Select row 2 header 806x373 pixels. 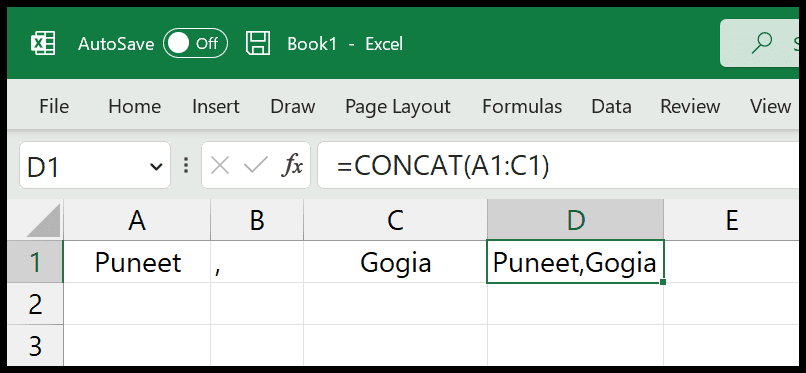(x=34, y=304)
